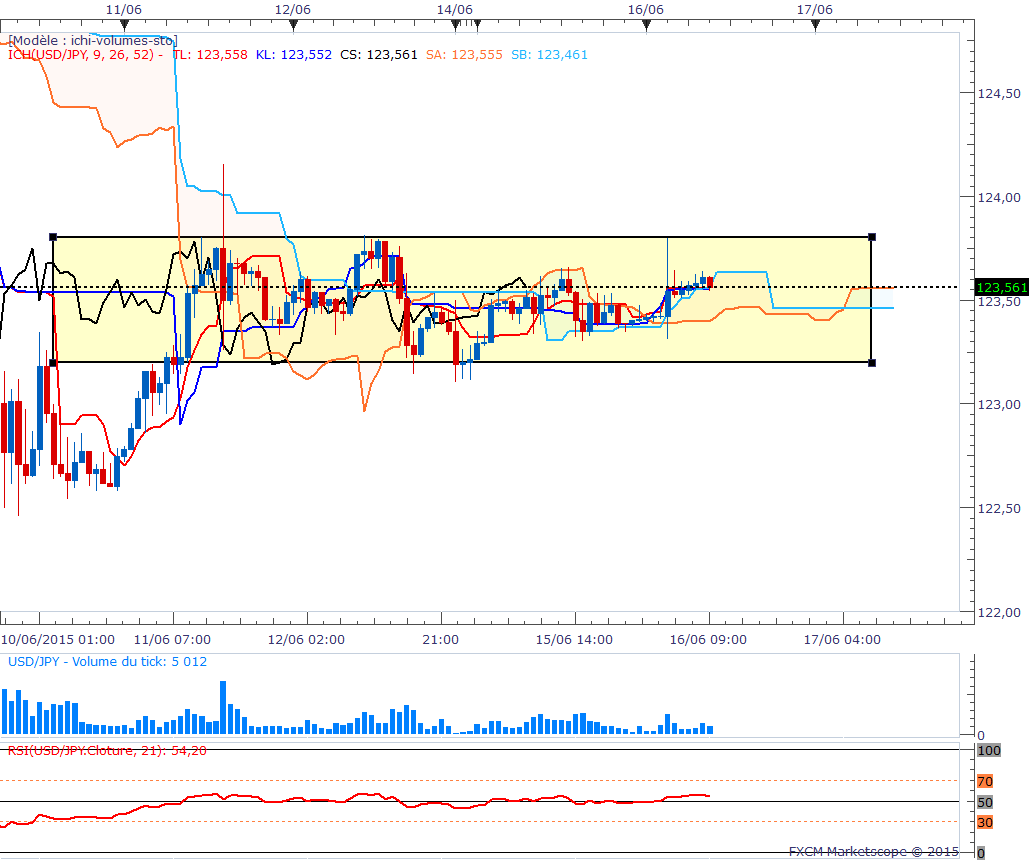Click the 16/06 day marker triangle
The width and height of the screenshot is (1032, 860).
point(646,25)
